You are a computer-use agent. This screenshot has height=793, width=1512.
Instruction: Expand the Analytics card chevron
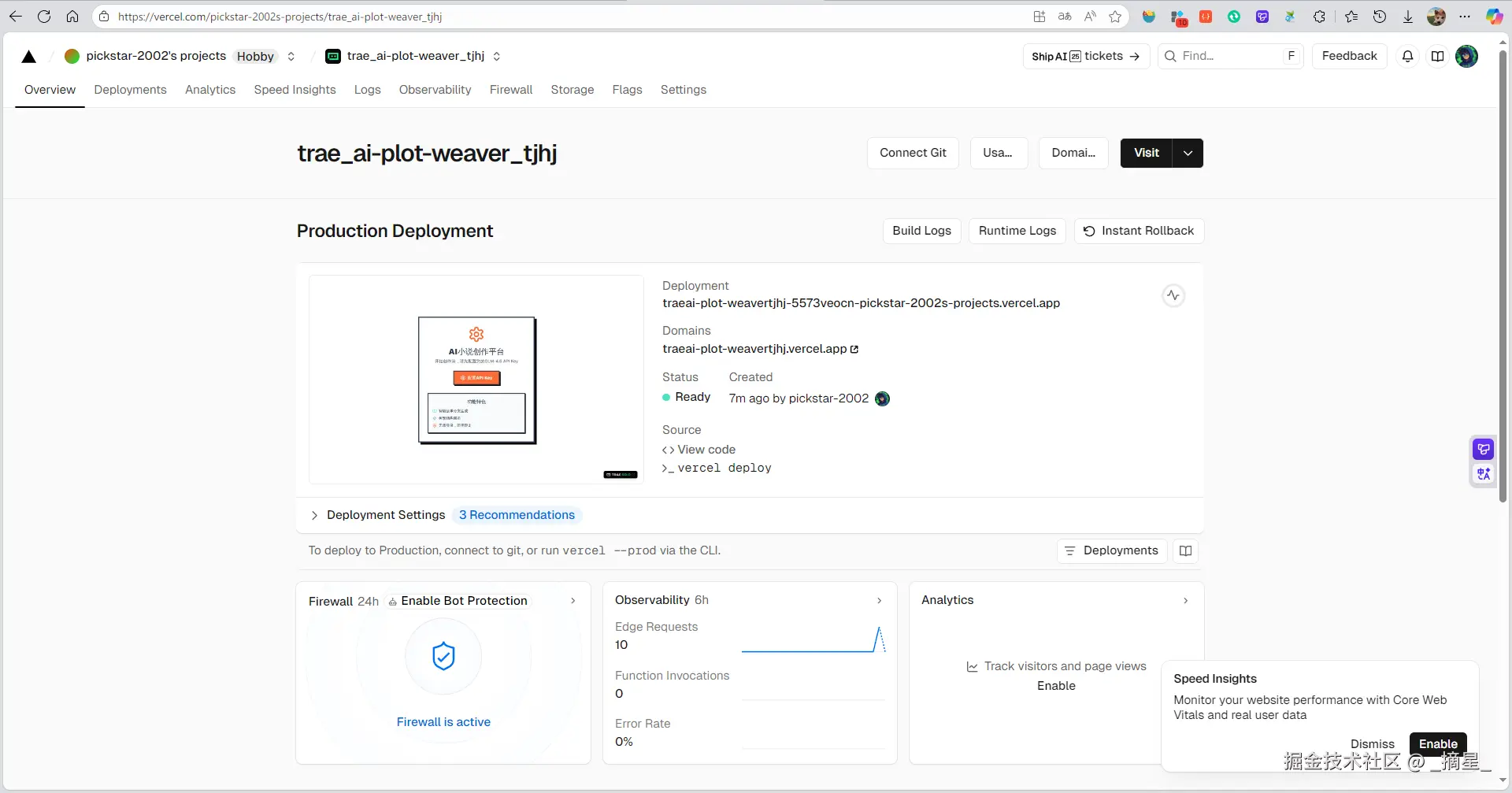coord(1186,601)
